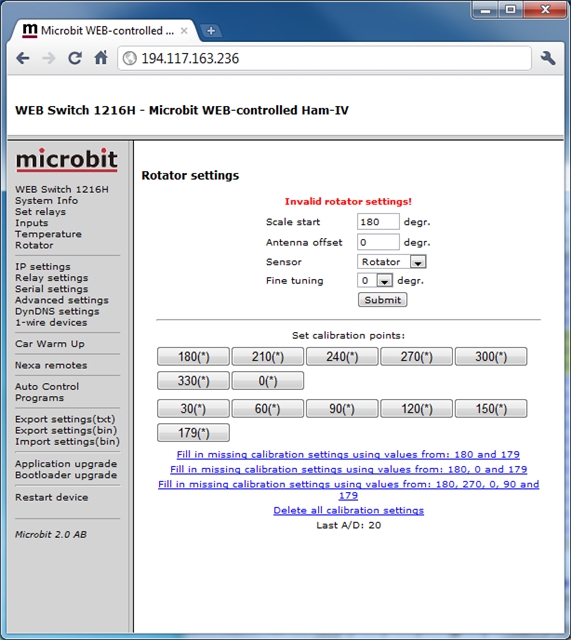Set calibration point 210(*)

268,356
